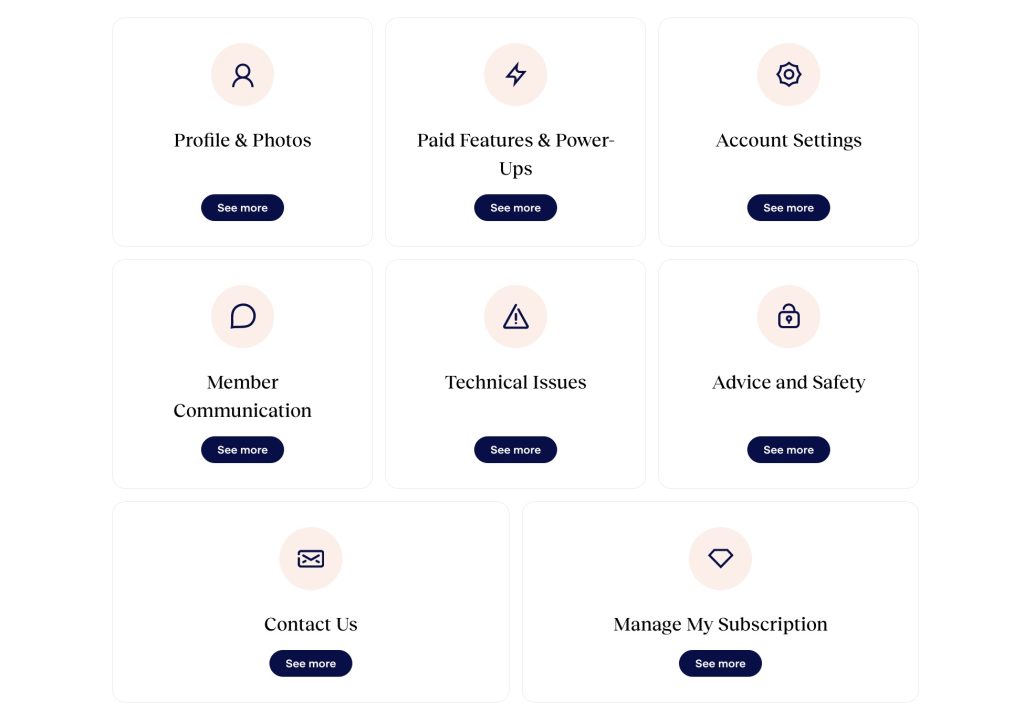Open the envelope icon above Contact Us
Image resolution: width=1024 pixels, height=713 pixels.
(310, 559)
